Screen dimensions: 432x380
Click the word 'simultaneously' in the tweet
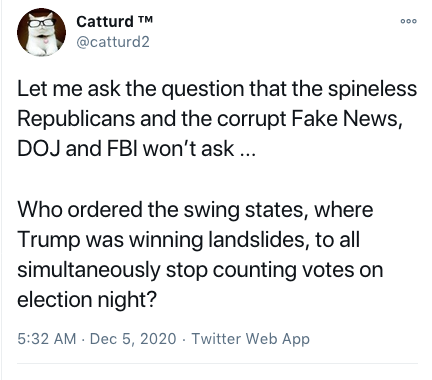pyautogui.click(x=89, y=270)
